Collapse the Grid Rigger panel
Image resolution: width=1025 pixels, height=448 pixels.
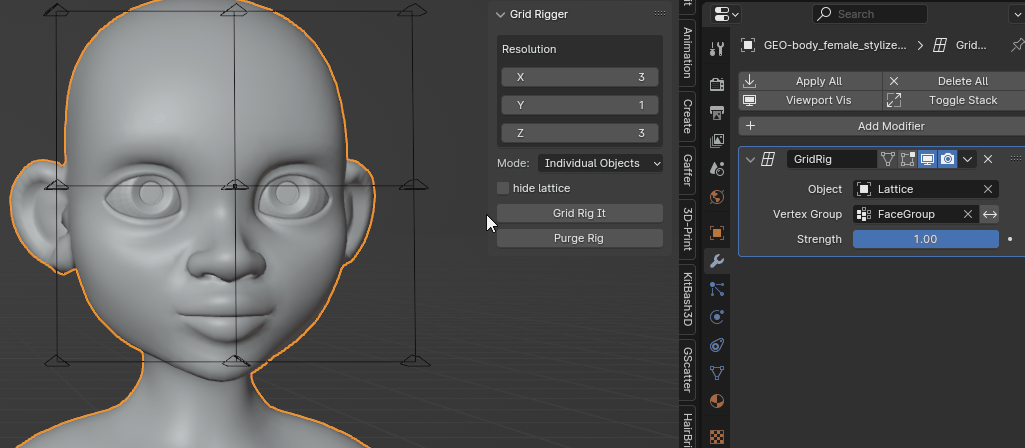point(501,14)
